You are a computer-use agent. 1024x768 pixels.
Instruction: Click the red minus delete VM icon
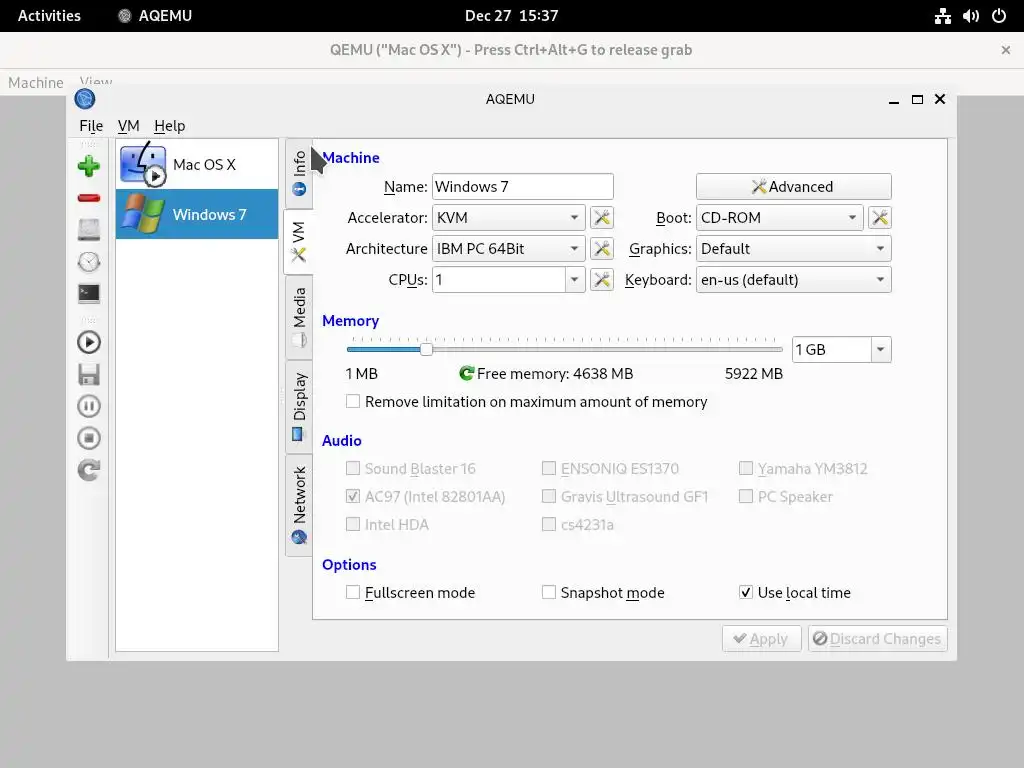89,198
